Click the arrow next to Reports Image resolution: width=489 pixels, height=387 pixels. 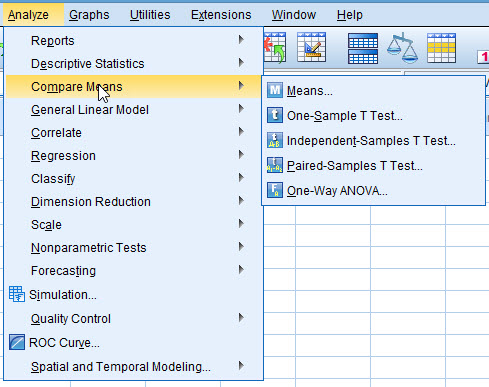241,40
